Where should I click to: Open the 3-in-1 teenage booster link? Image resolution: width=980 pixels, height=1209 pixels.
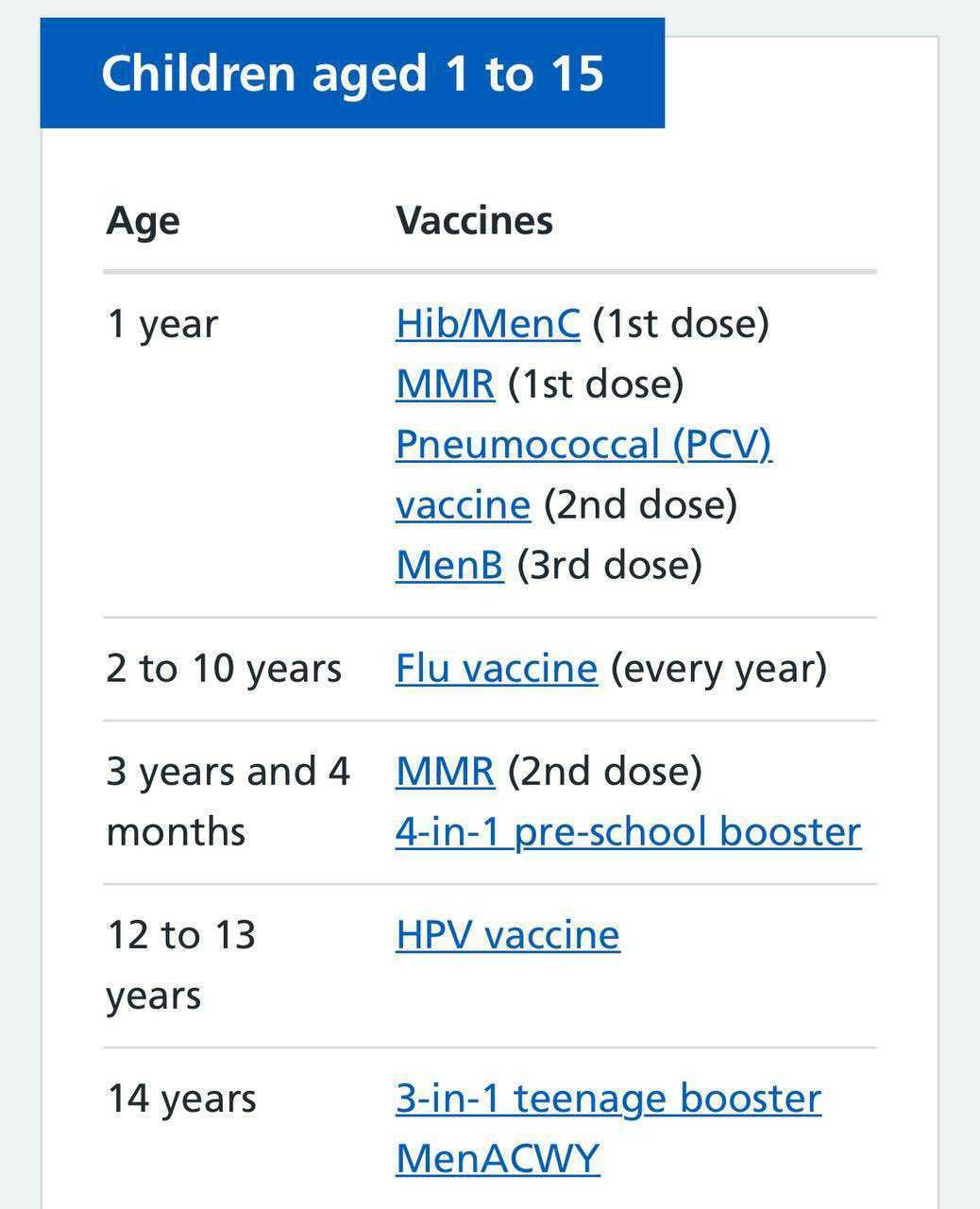point(608,1098)
